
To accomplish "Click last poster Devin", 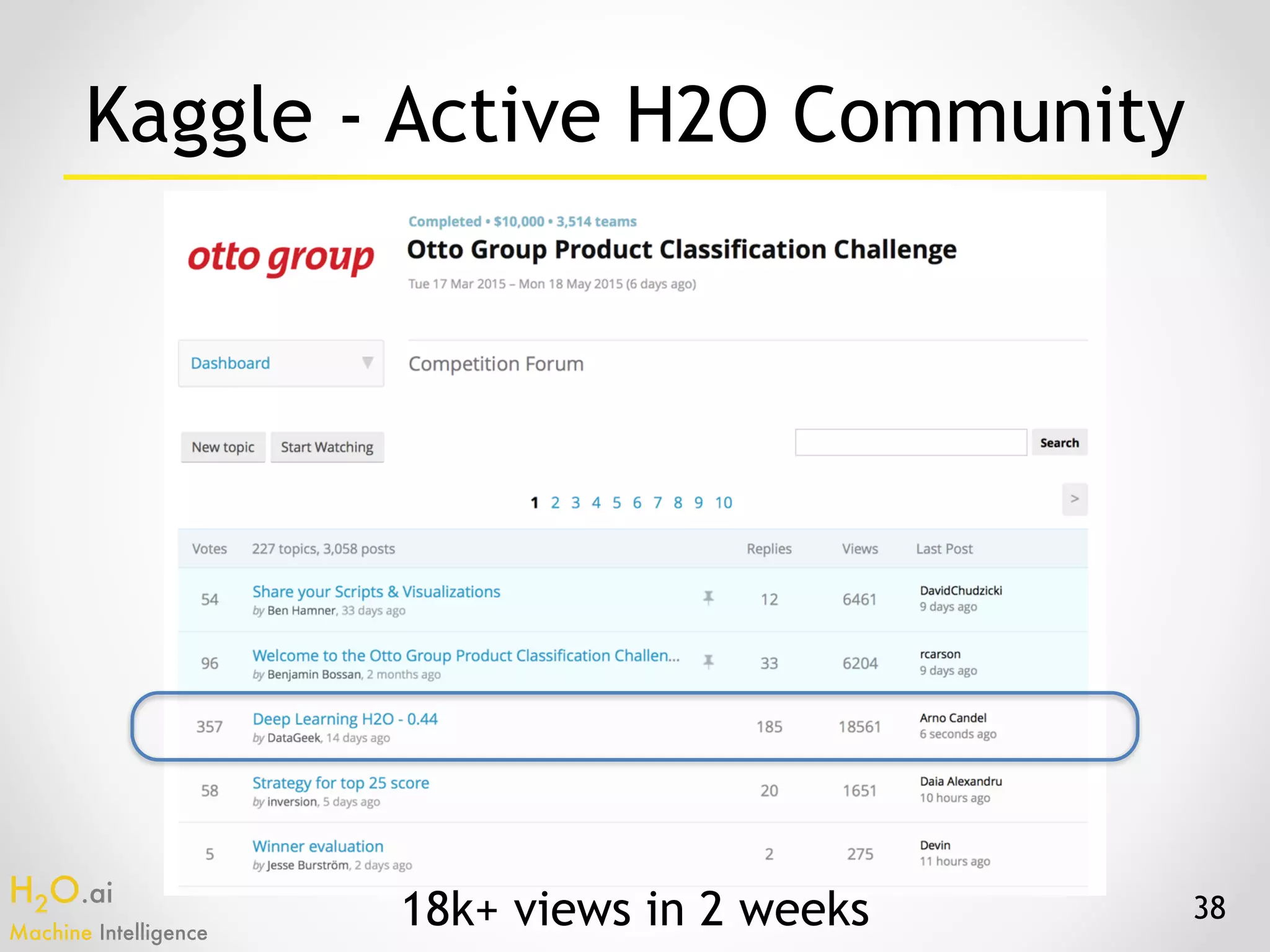I will [935, 845].
